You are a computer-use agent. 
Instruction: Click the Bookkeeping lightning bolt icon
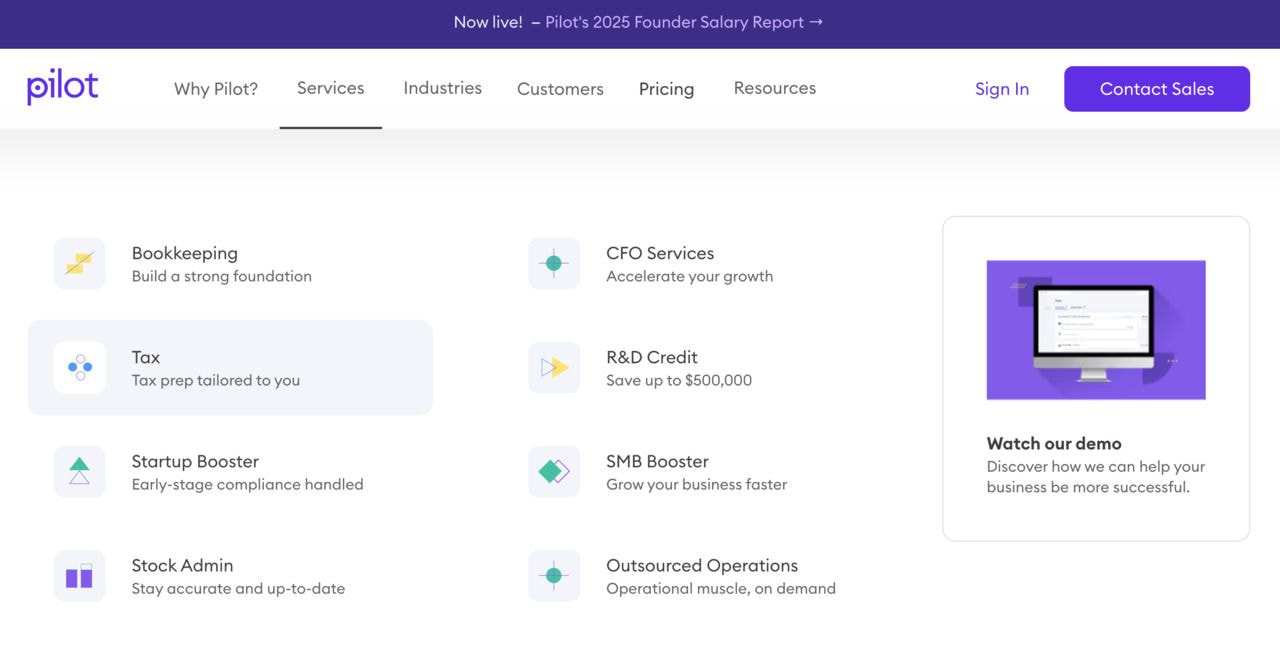click(79, 264)
